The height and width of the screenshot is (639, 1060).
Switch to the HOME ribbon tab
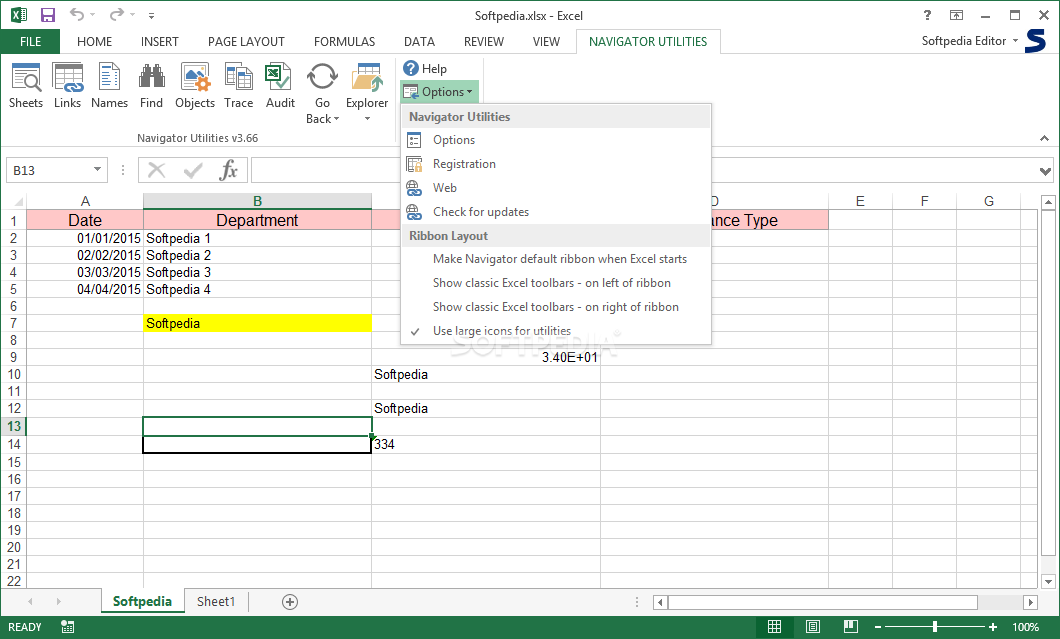[95, 41]
